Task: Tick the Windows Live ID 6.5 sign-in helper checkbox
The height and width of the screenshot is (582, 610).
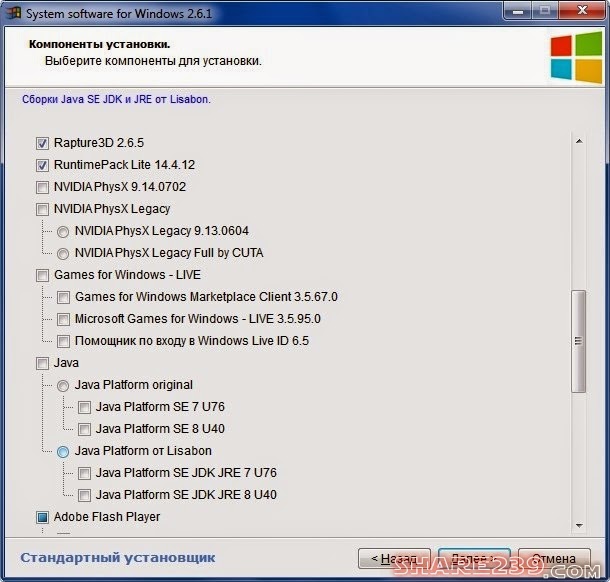Action: click(63, 342)
